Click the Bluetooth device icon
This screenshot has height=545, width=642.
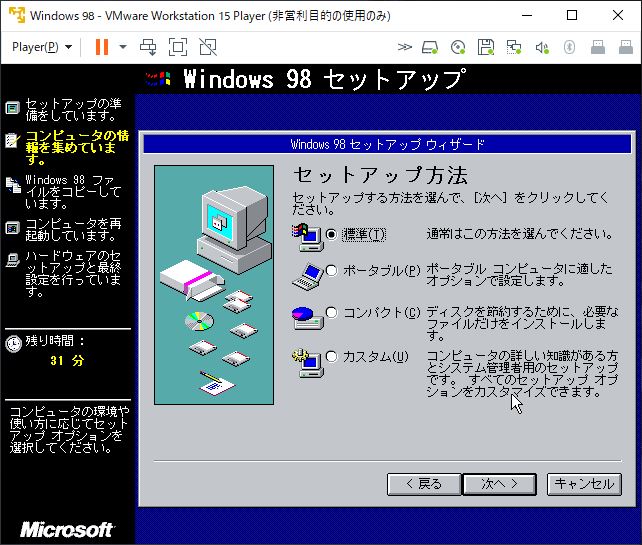pyautogui.click(x=570, y=47)
